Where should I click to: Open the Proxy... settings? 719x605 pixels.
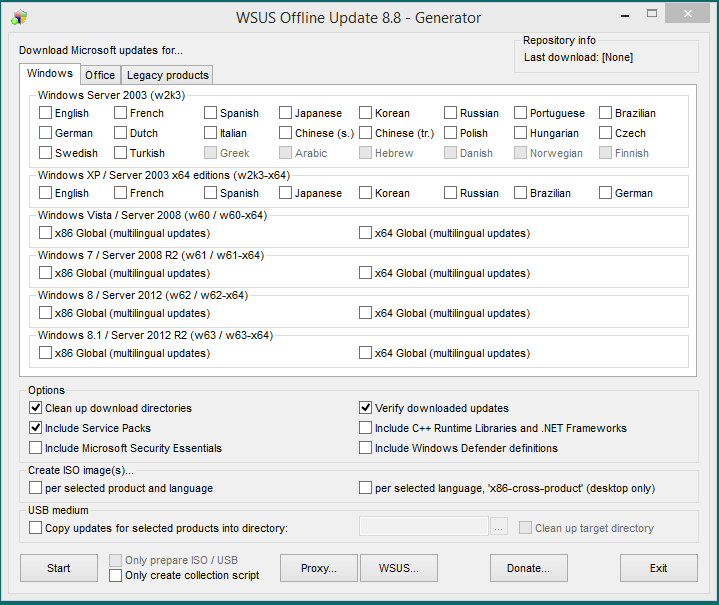pyautogui.click(x=319, y=568)
